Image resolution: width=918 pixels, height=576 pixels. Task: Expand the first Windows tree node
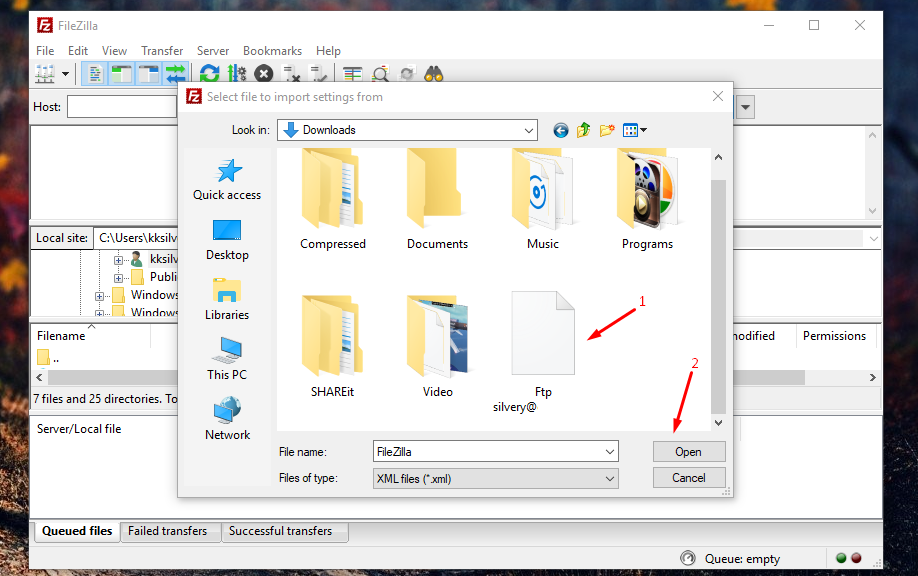100,296
